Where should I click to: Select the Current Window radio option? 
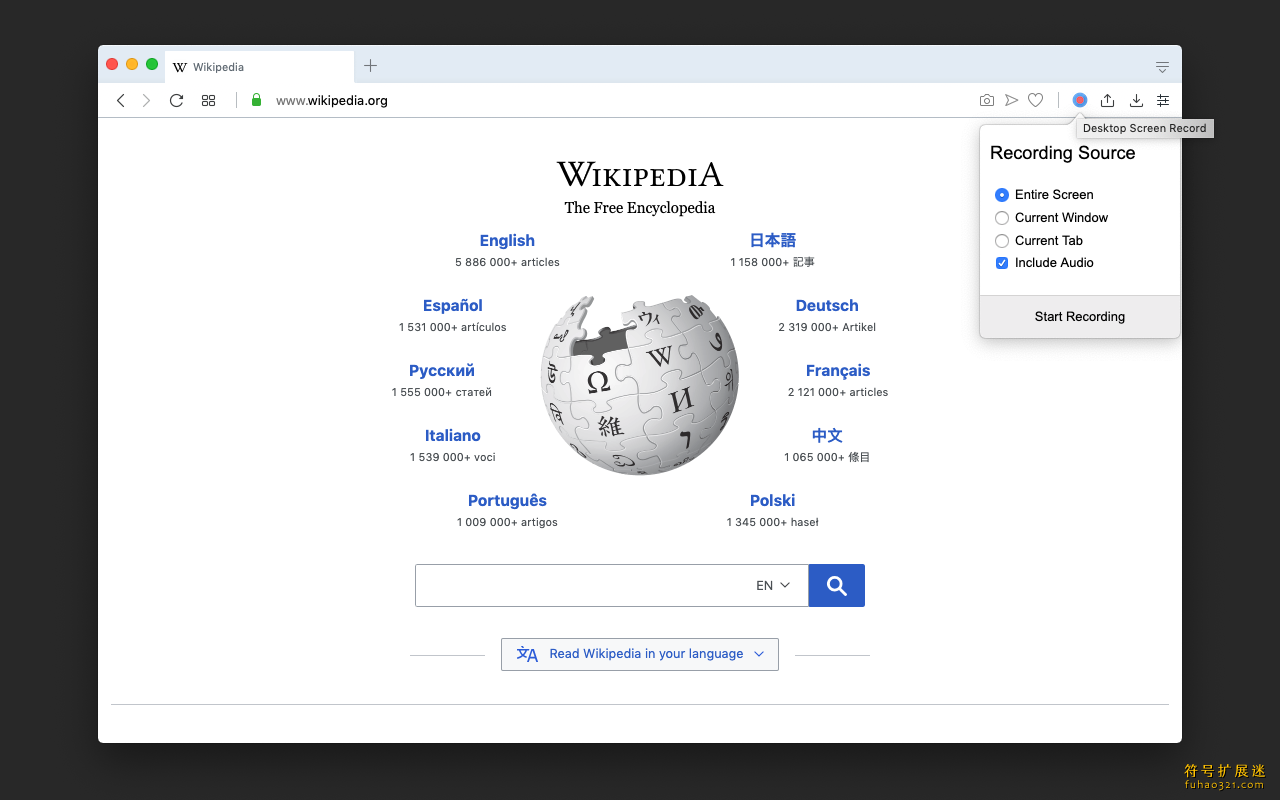[1002, 218]
